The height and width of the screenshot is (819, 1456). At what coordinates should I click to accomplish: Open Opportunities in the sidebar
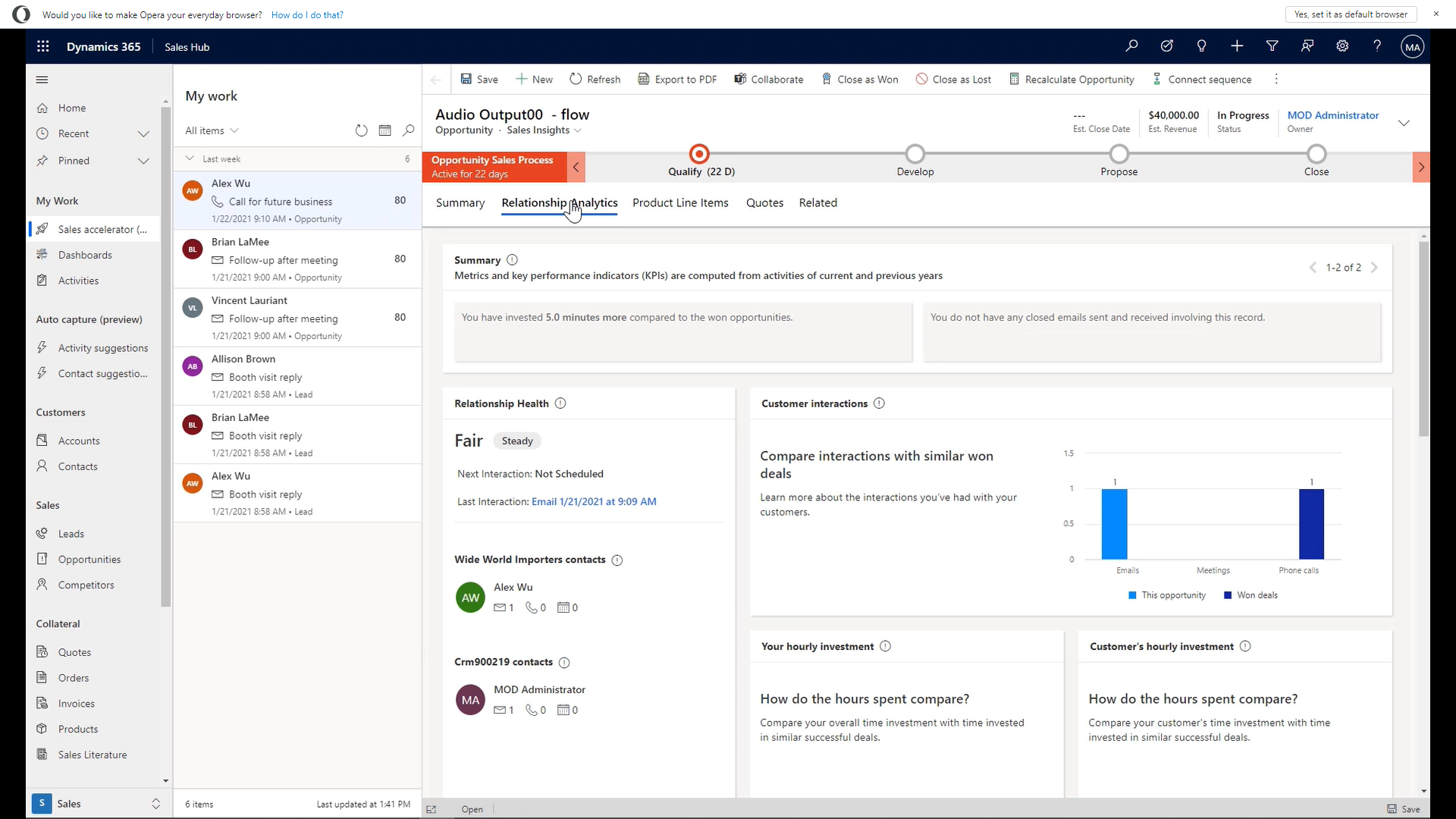pyautogui.click(x=89, y=560)
